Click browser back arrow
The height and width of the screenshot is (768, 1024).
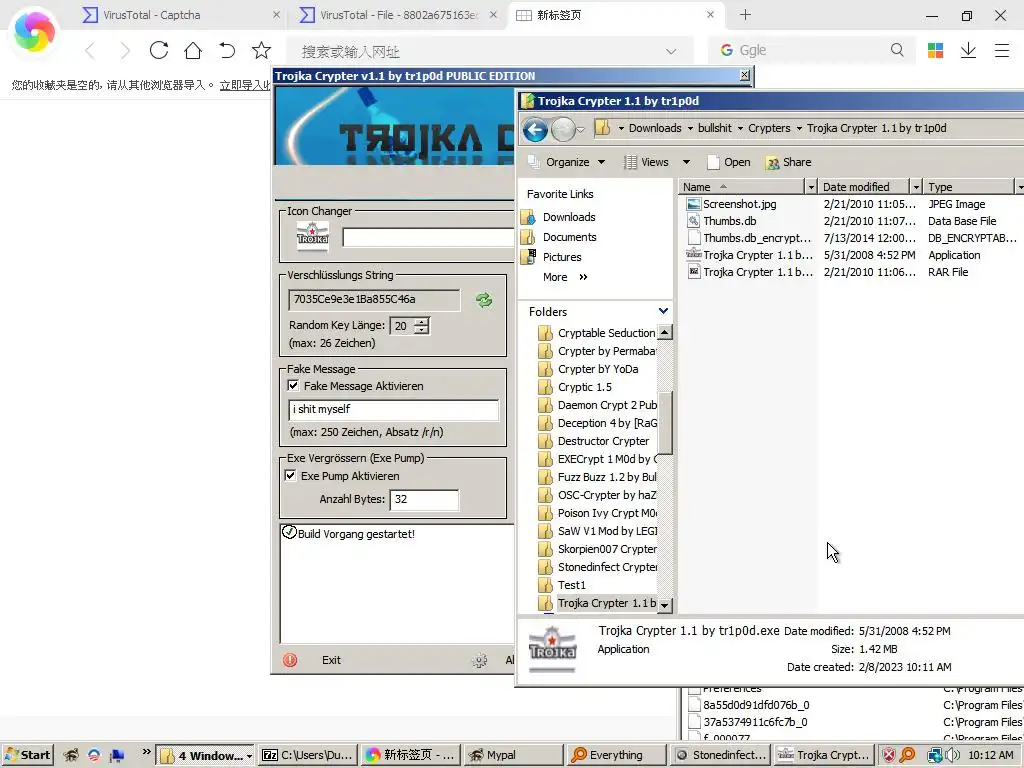tap(90, 50)
